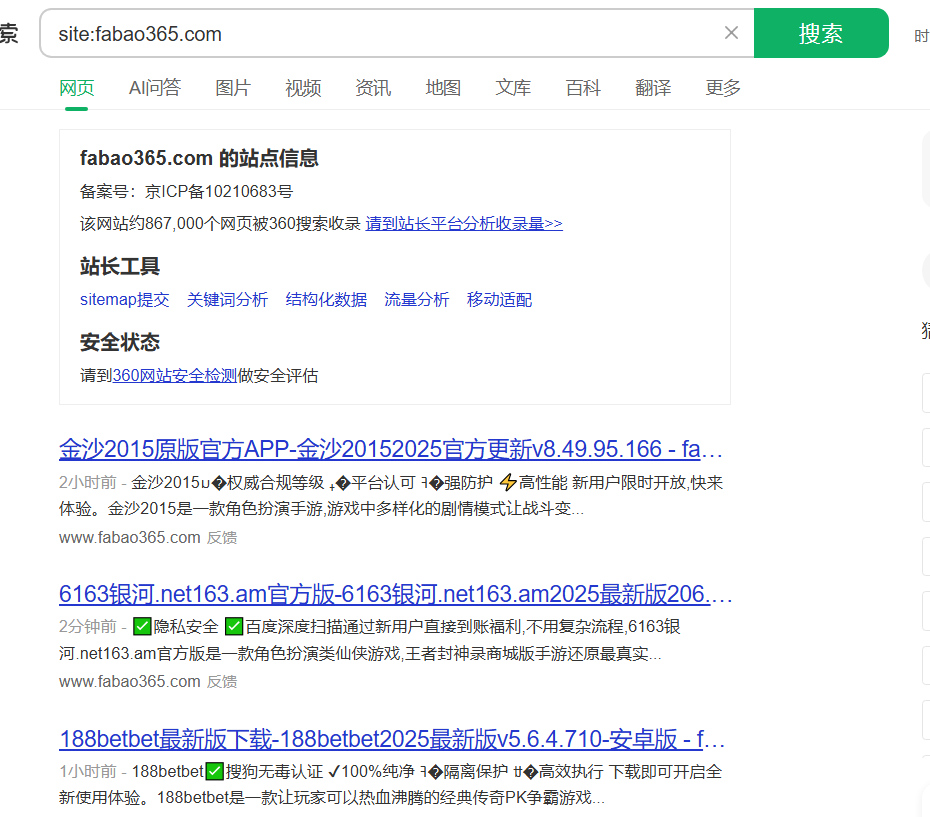
Task: Open the 地图 tab
Action: click(x=443, y=88)
